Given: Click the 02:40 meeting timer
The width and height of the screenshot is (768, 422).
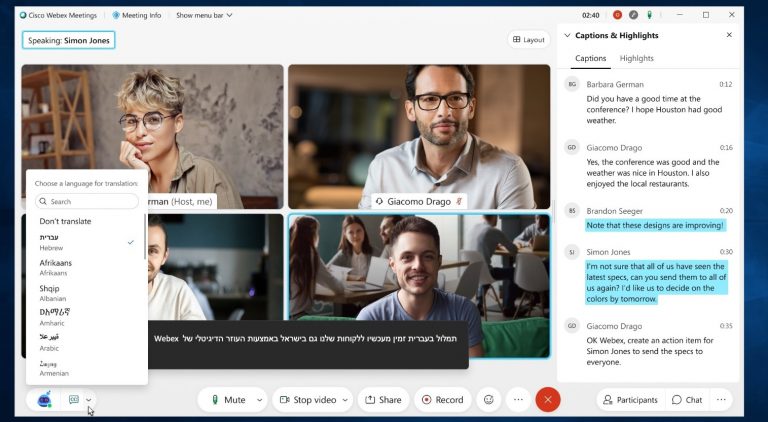Looking at the screenshot, I should tap(591, 15).
